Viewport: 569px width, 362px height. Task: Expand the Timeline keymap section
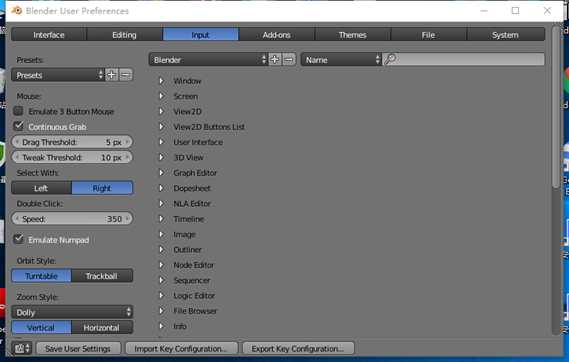[x=161, y=219]
